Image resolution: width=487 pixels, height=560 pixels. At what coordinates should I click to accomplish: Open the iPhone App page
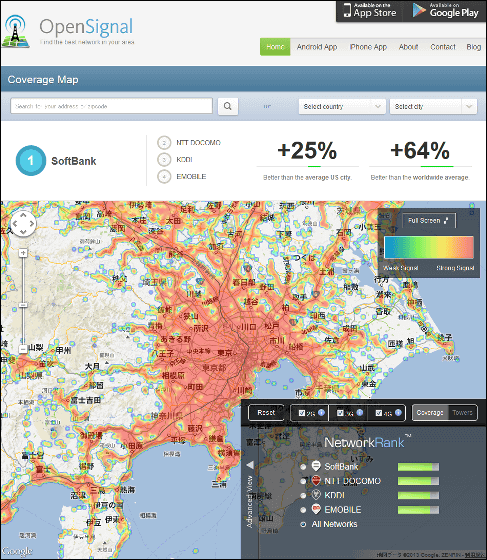click(x=368, y=47)
